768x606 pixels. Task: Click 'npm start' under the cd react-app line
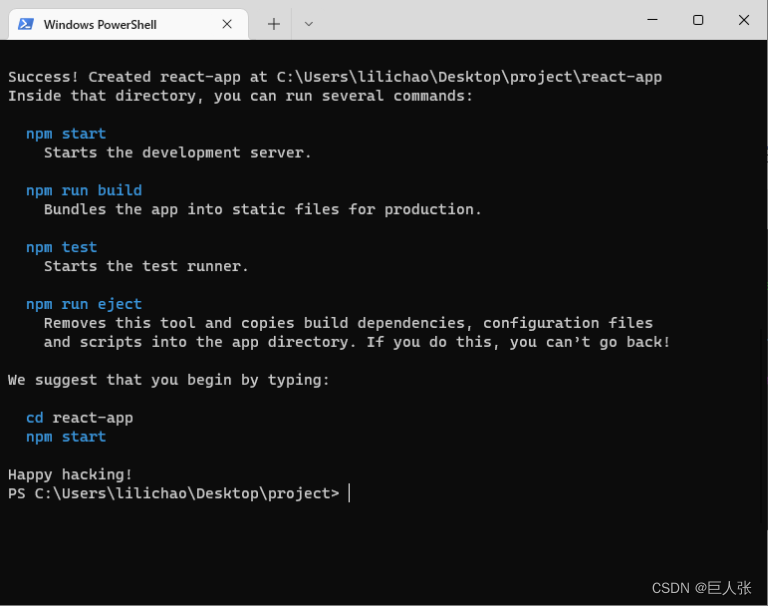[x=66, y=436]
